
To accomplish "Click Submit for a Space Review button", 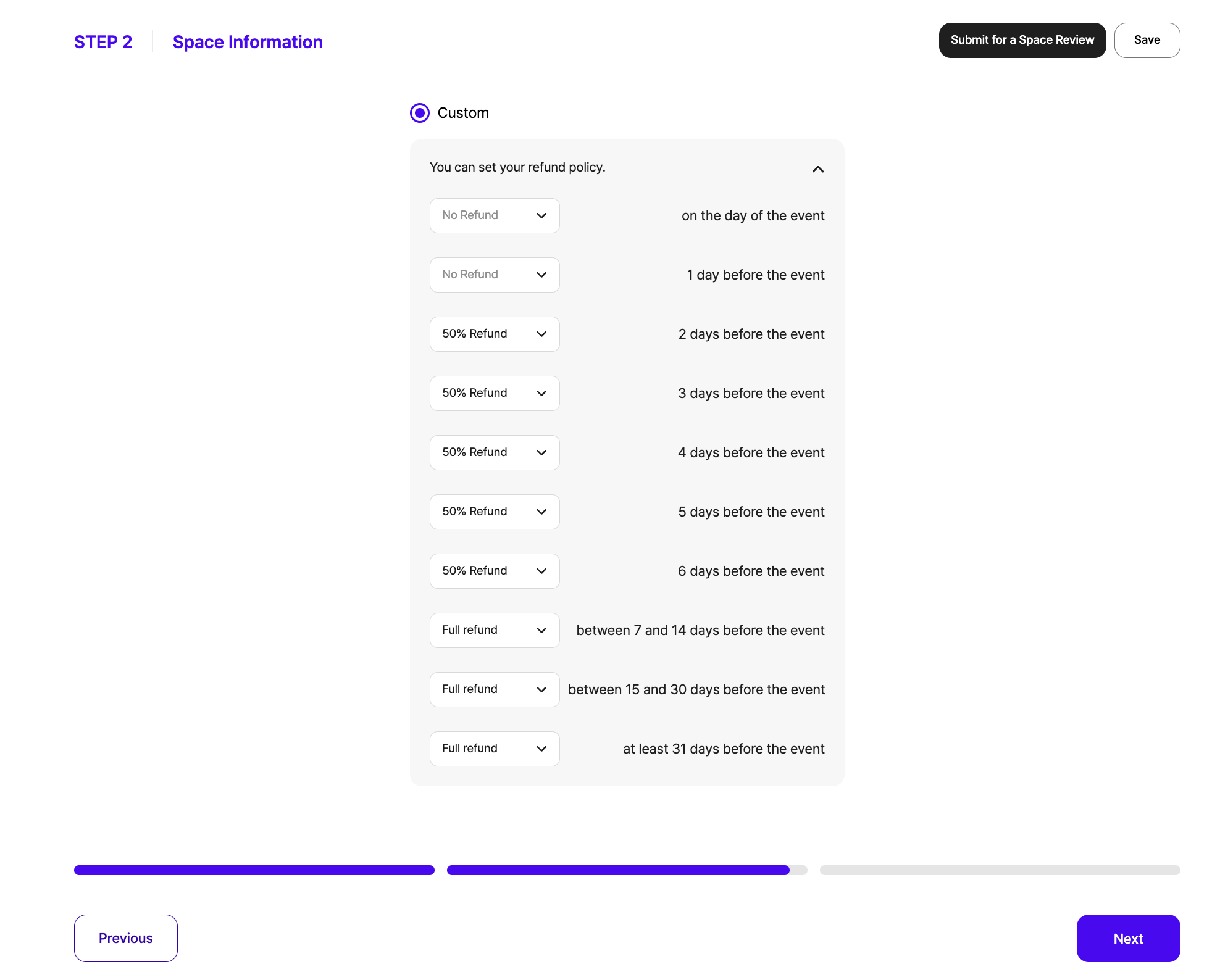I will coord(1022,40).
